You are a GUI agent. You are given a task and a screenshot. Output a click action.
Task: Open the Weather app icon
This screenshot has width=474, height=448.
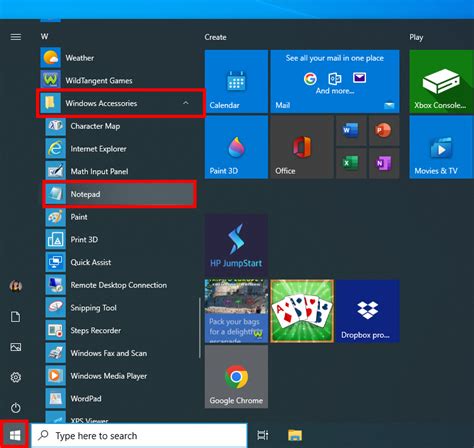point(50,58)
